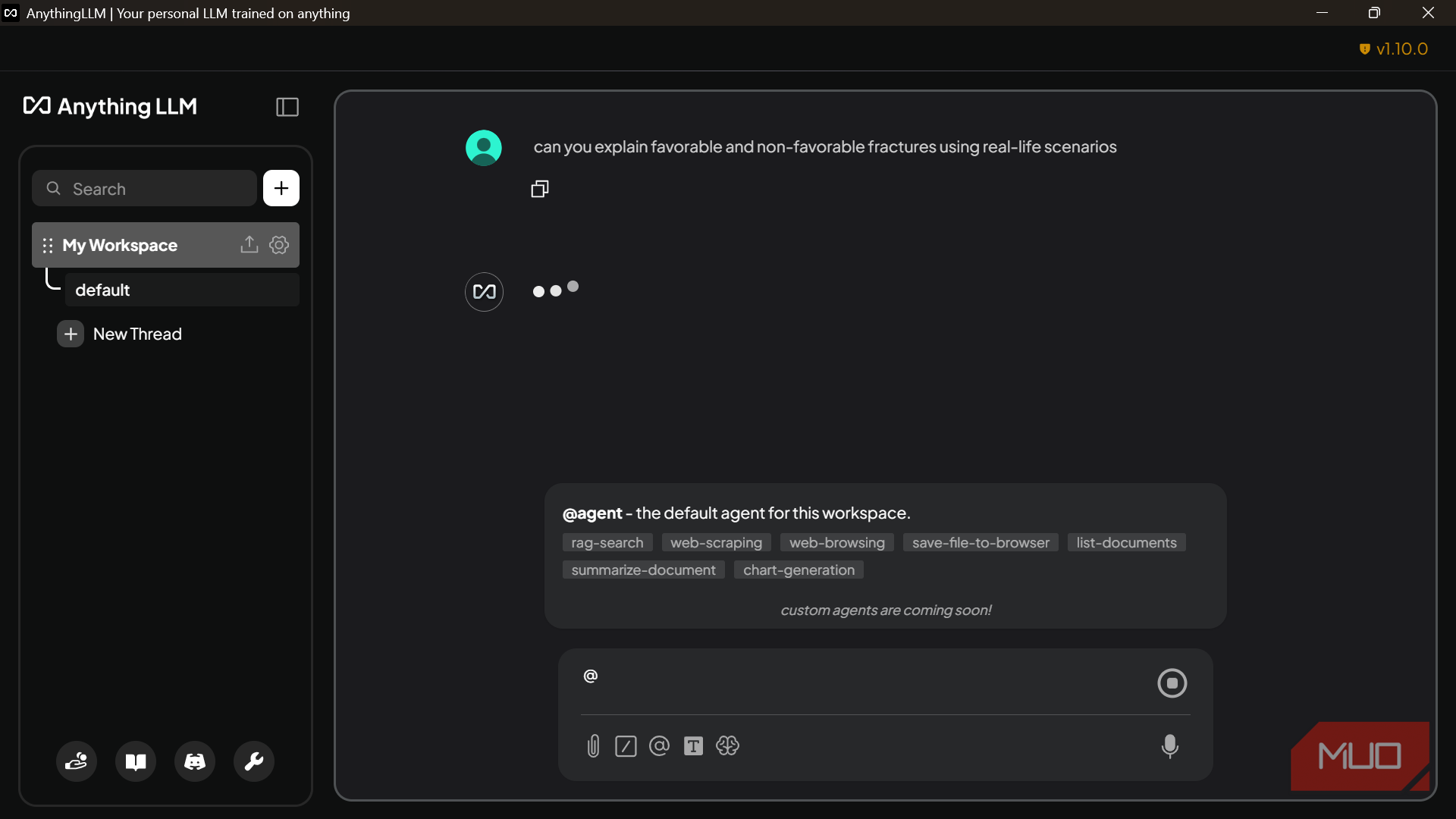This screenshot has width=1456, height=819.
Task: Open My Workspace settings gear
Action: (x=279, y=245)
